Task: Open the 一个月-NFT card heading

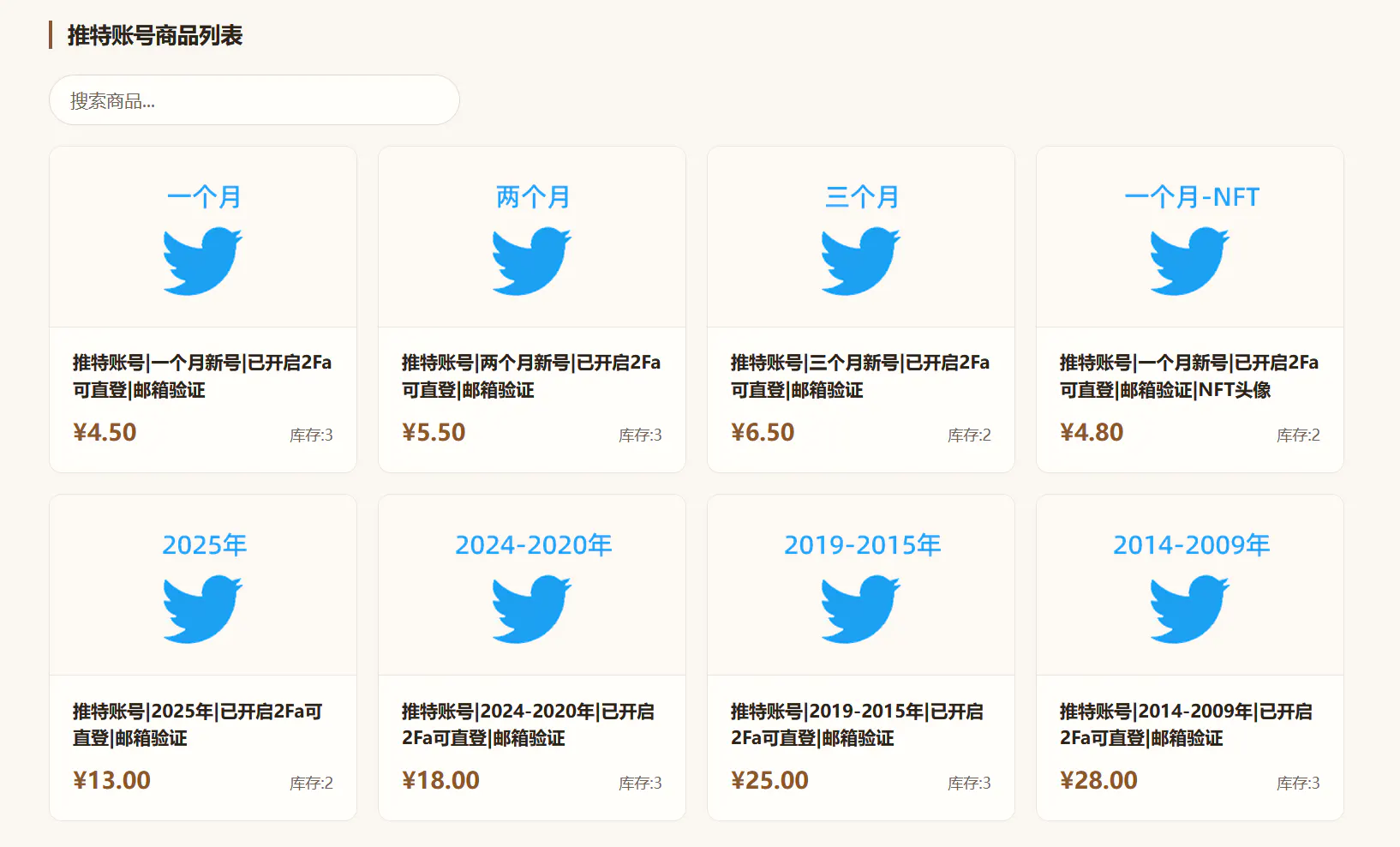Action: coord(1191,197)
